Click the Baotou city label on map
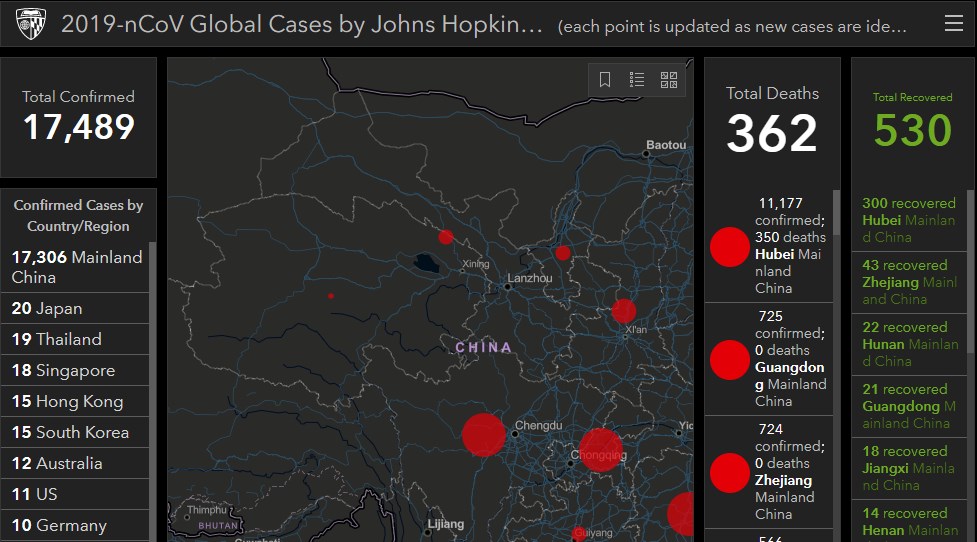Screen dimensions: 977x542 666,145
